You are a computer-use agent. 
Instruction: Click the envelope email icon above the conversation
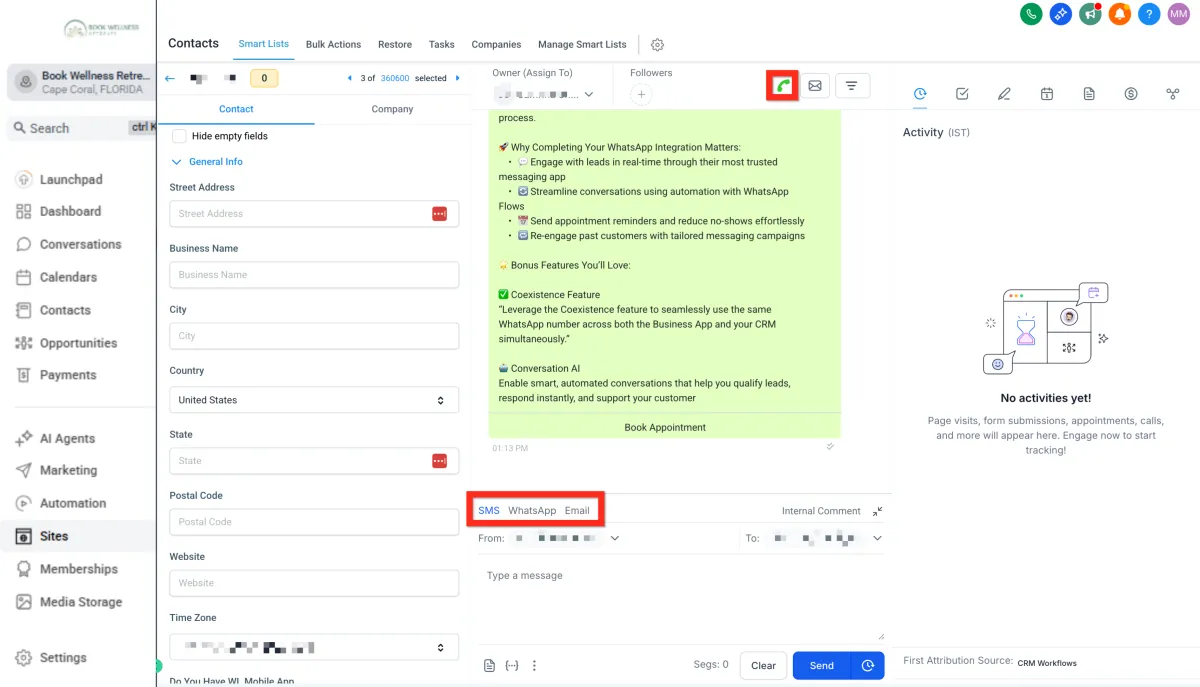coord(815,86)
